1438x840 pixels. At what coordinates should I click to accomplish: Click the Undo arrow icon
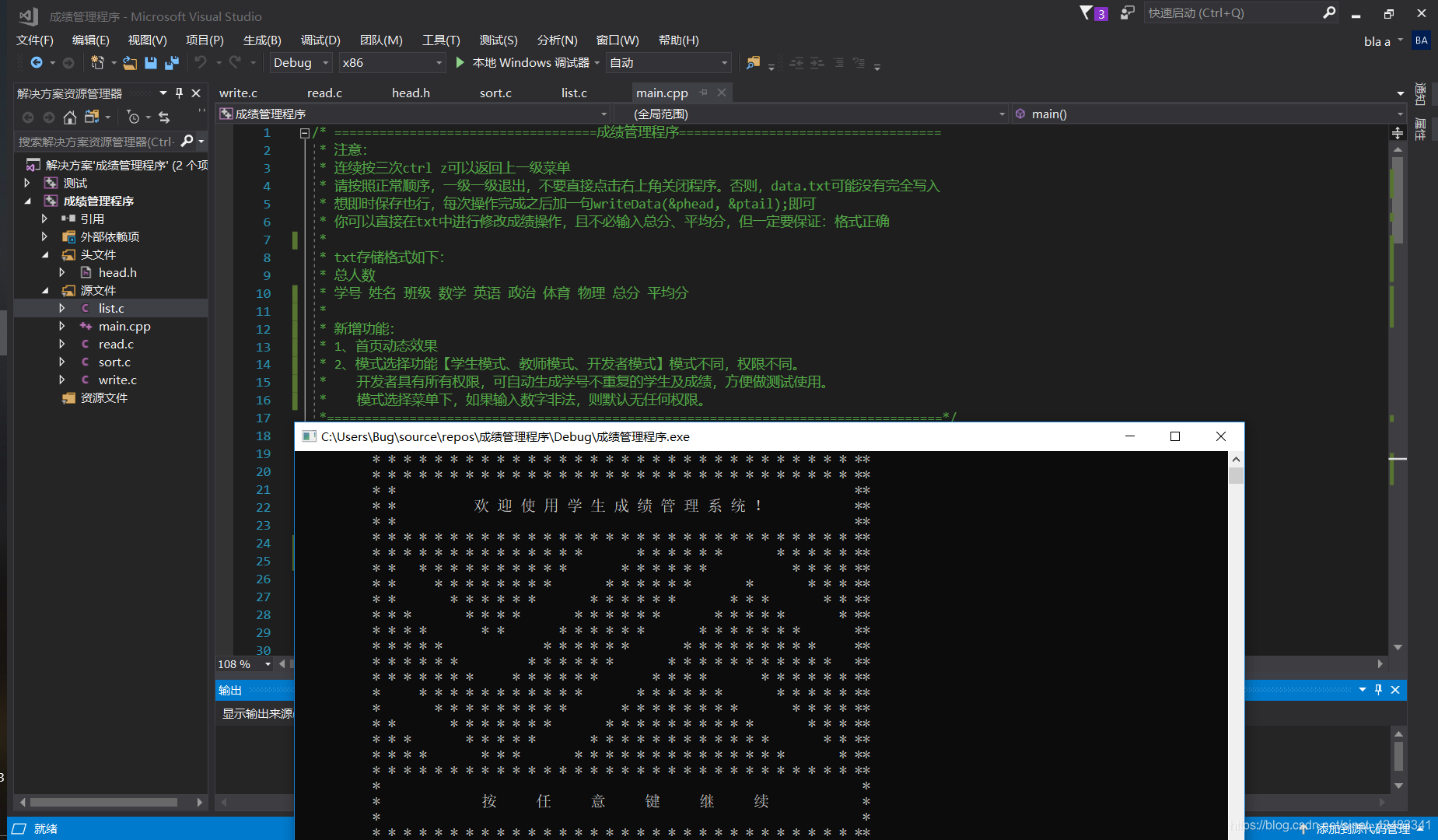click(x=201, y=62)
